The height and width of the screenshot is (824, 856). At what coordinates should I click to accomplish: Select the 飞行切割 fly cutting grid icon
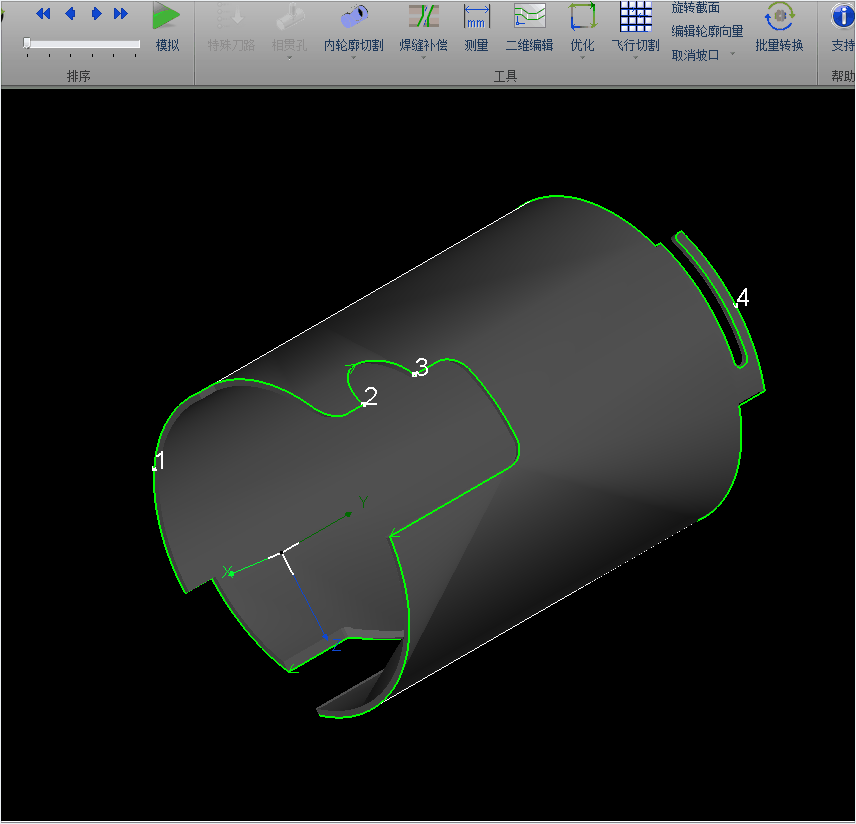click(x=635, y=16)
